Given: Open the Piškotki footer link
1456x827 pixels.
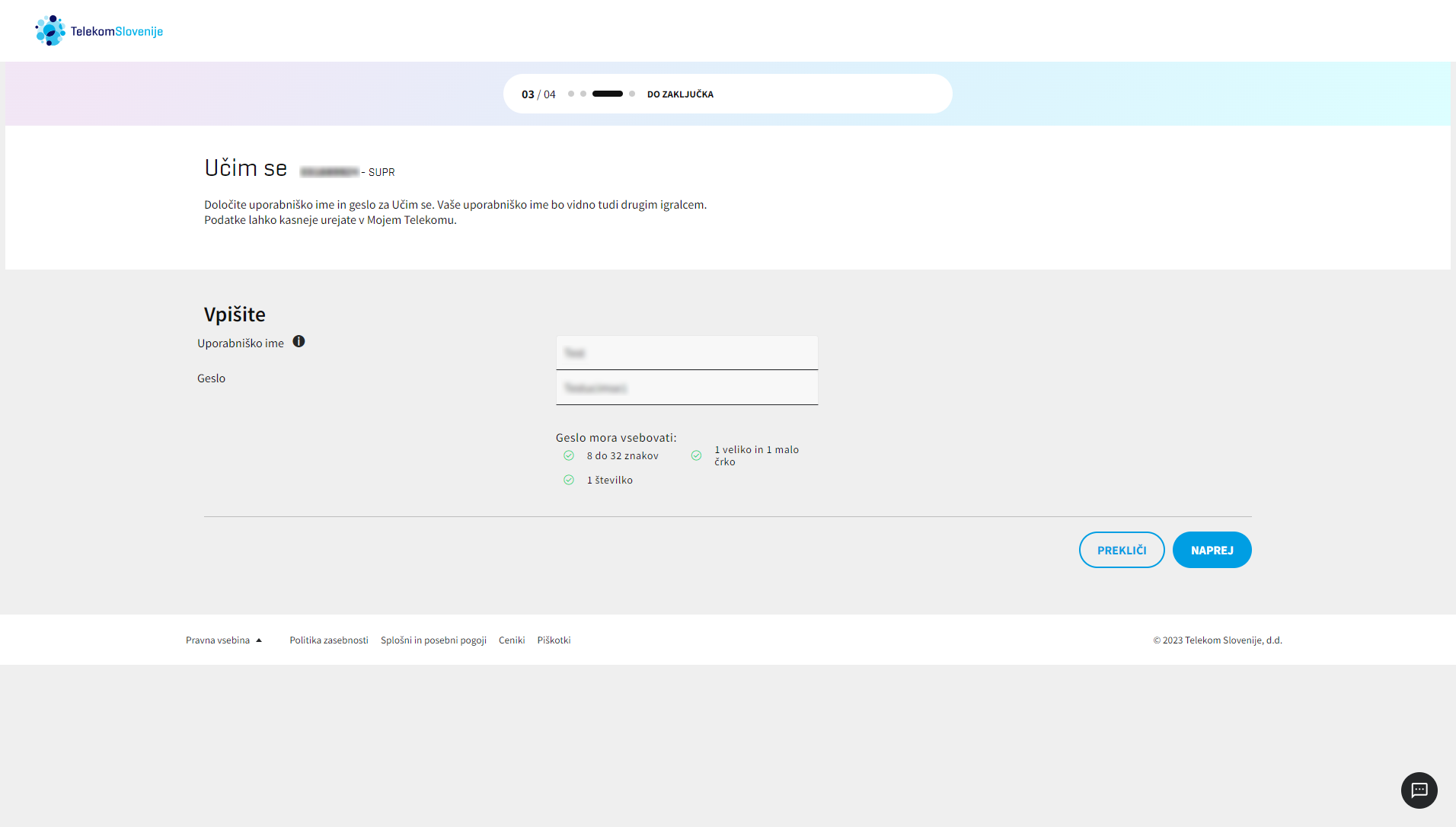Looking at the screenshot, I should point(554,640).
